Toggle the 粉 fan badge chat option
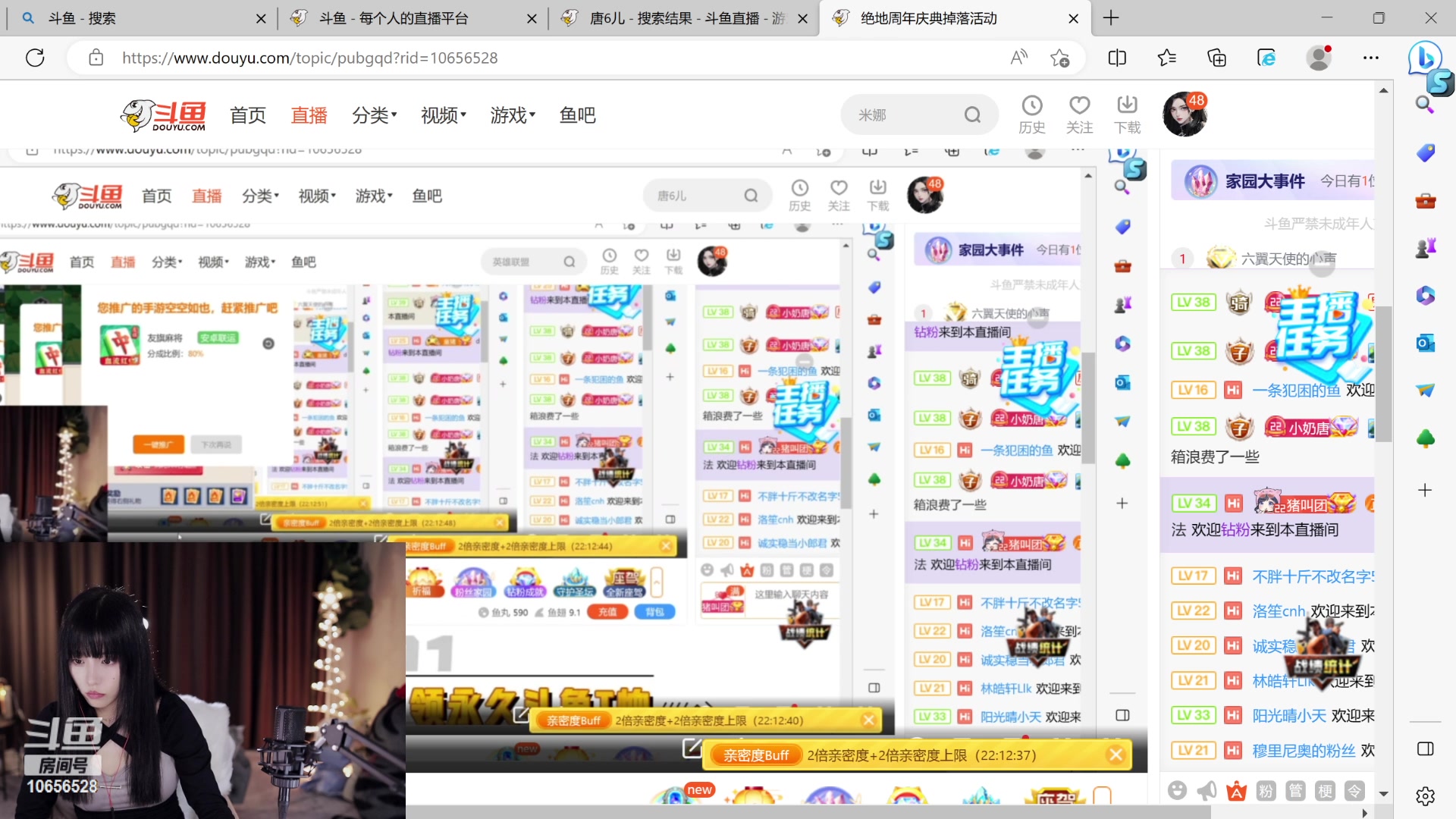 coord(1266,791)
